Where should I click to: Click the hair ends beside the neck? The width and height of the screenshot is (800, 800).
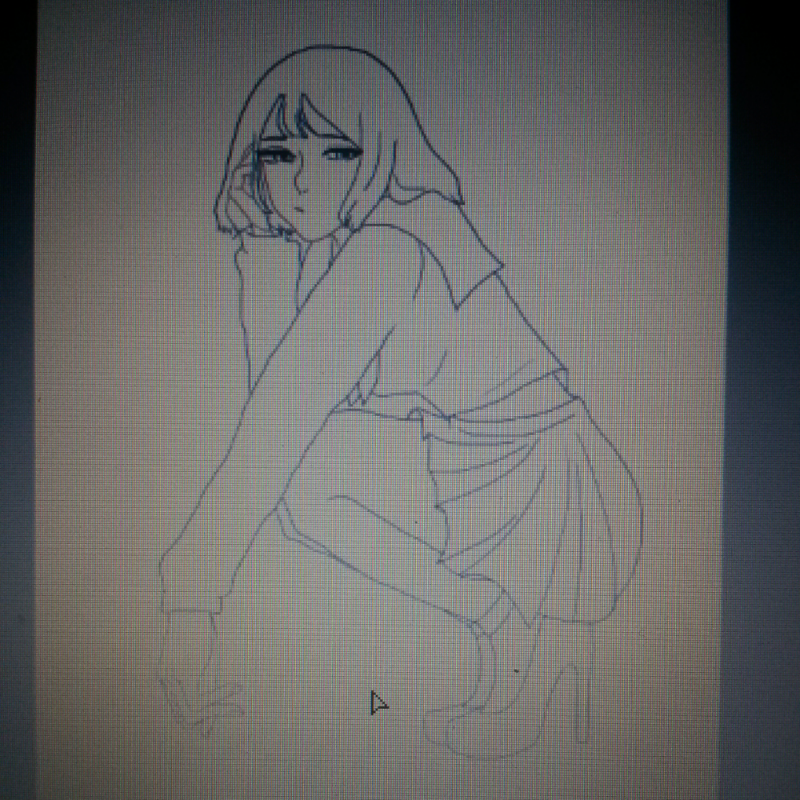[x=350, y=210]
